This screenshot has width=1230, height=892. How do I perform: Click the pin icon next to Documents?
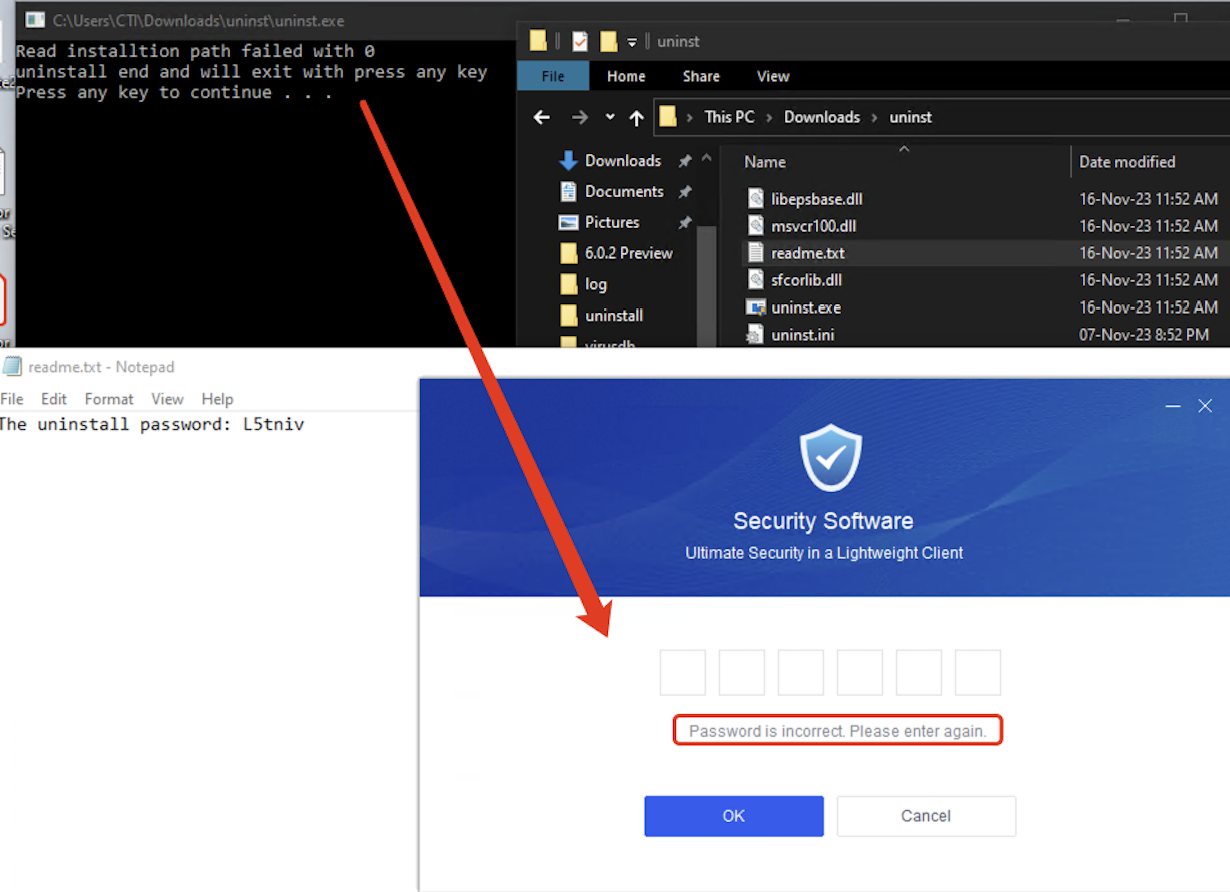pyautogui.click(x=685, y=192)
